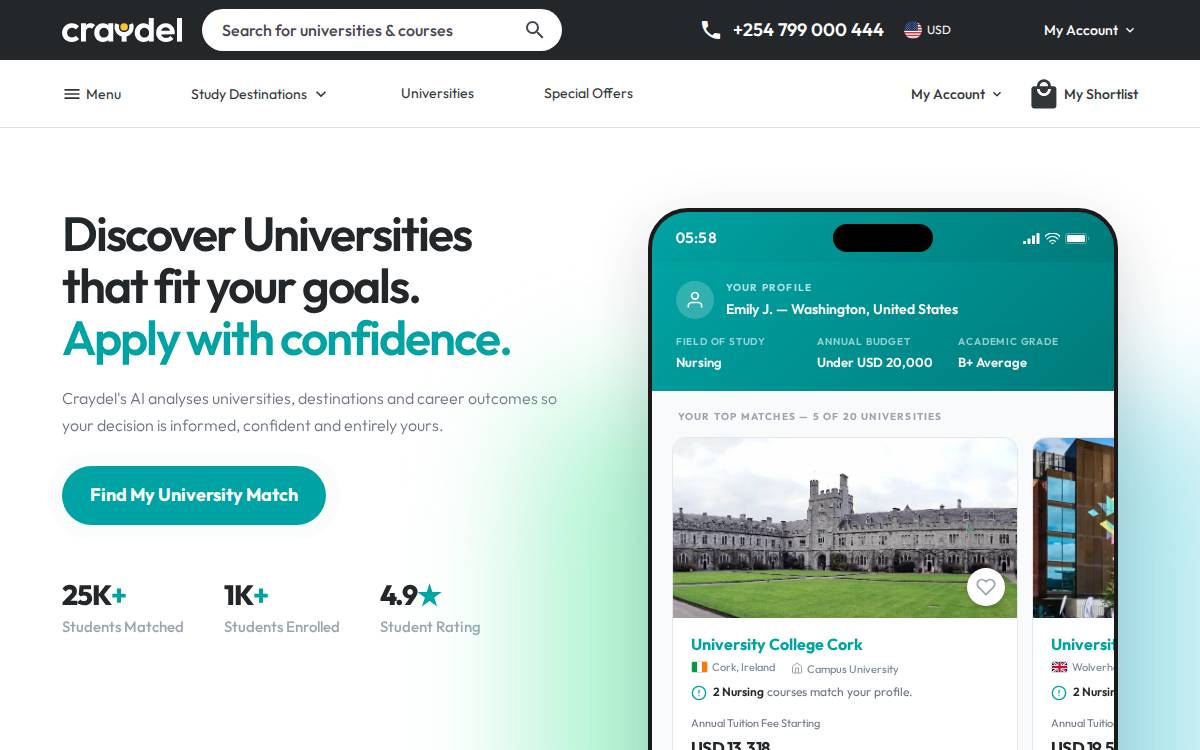
Task: Click the search magnifier icon
Action: 535,30
